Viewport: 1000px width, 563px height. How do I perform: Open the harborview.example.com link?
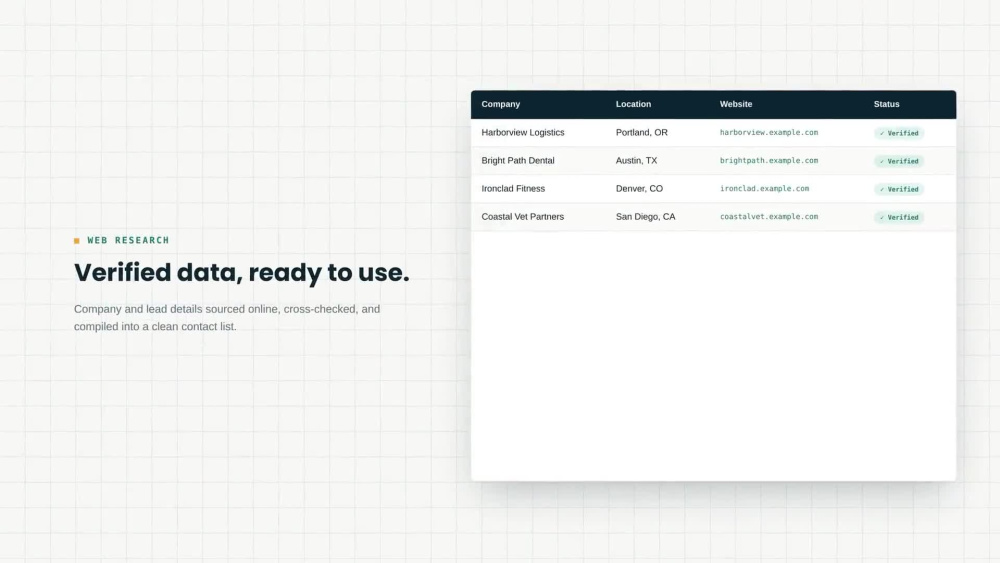(x=769, y=133)
